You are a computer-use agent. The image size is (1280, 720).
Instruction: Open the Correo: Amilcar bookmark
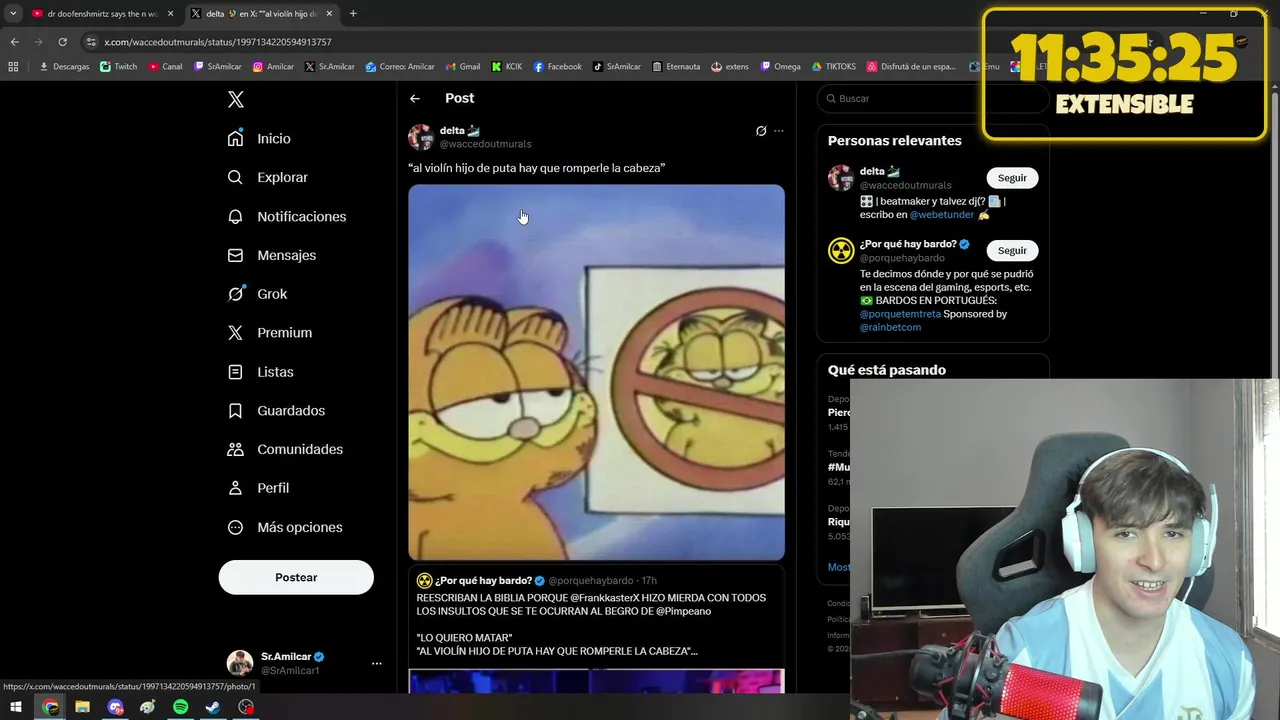(400, 67)
